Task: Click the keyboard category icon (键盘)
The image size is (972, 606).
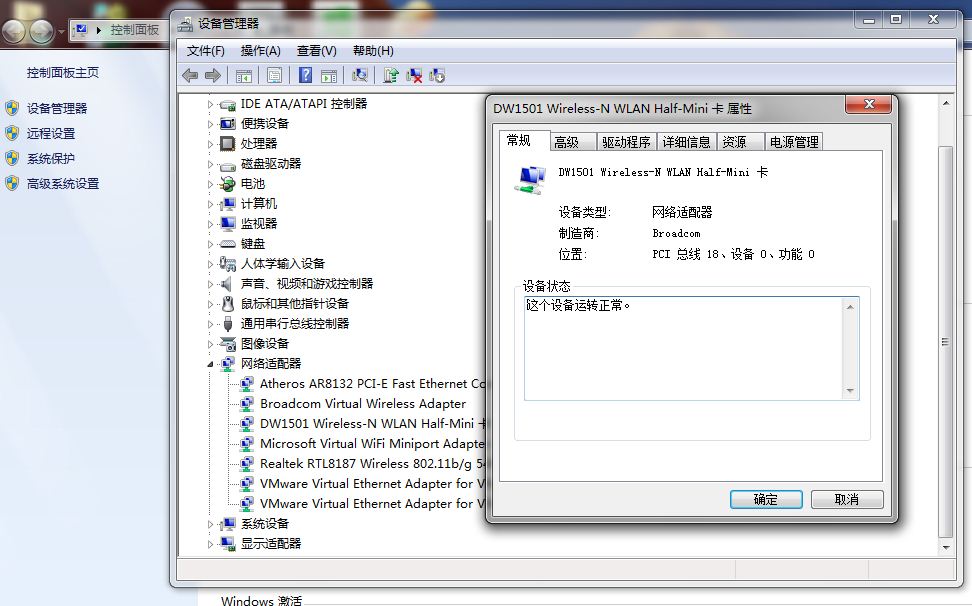Action: [x=228, y=244]
